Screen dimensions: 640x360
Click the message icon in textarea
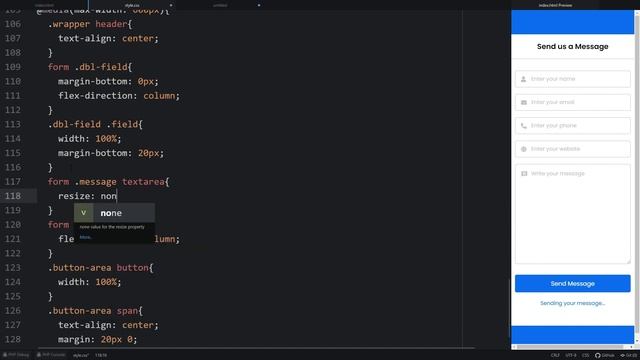pyautogui.click(x=524, y=173)
